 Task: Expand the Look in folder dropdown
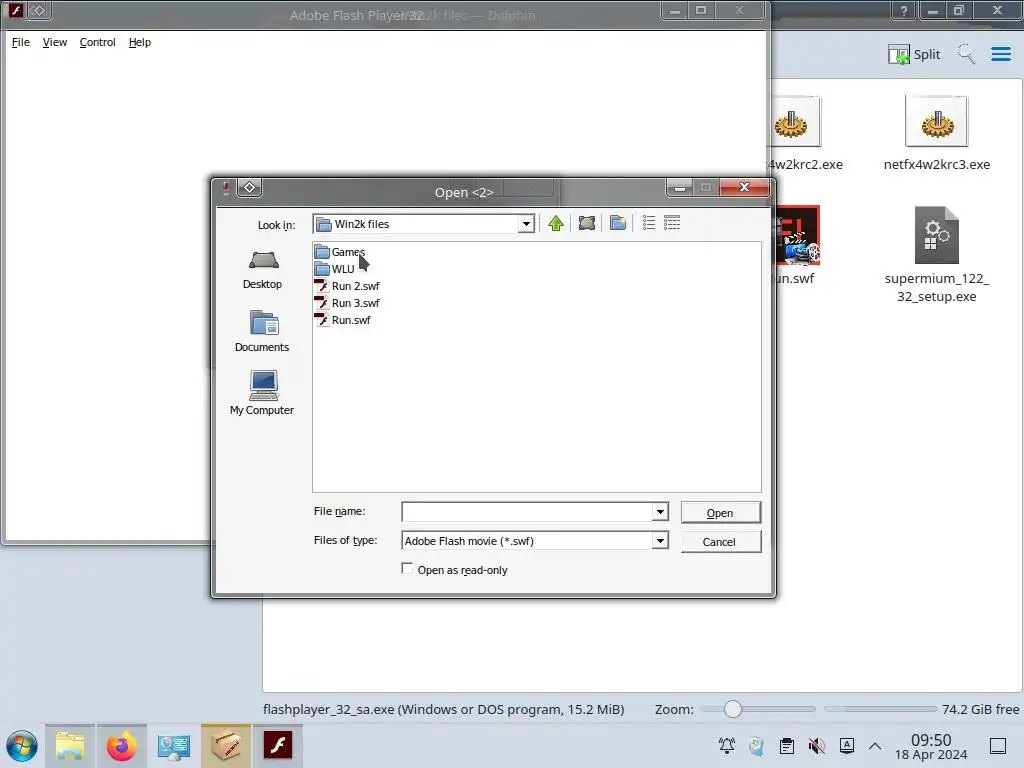(x=526, y=224)
